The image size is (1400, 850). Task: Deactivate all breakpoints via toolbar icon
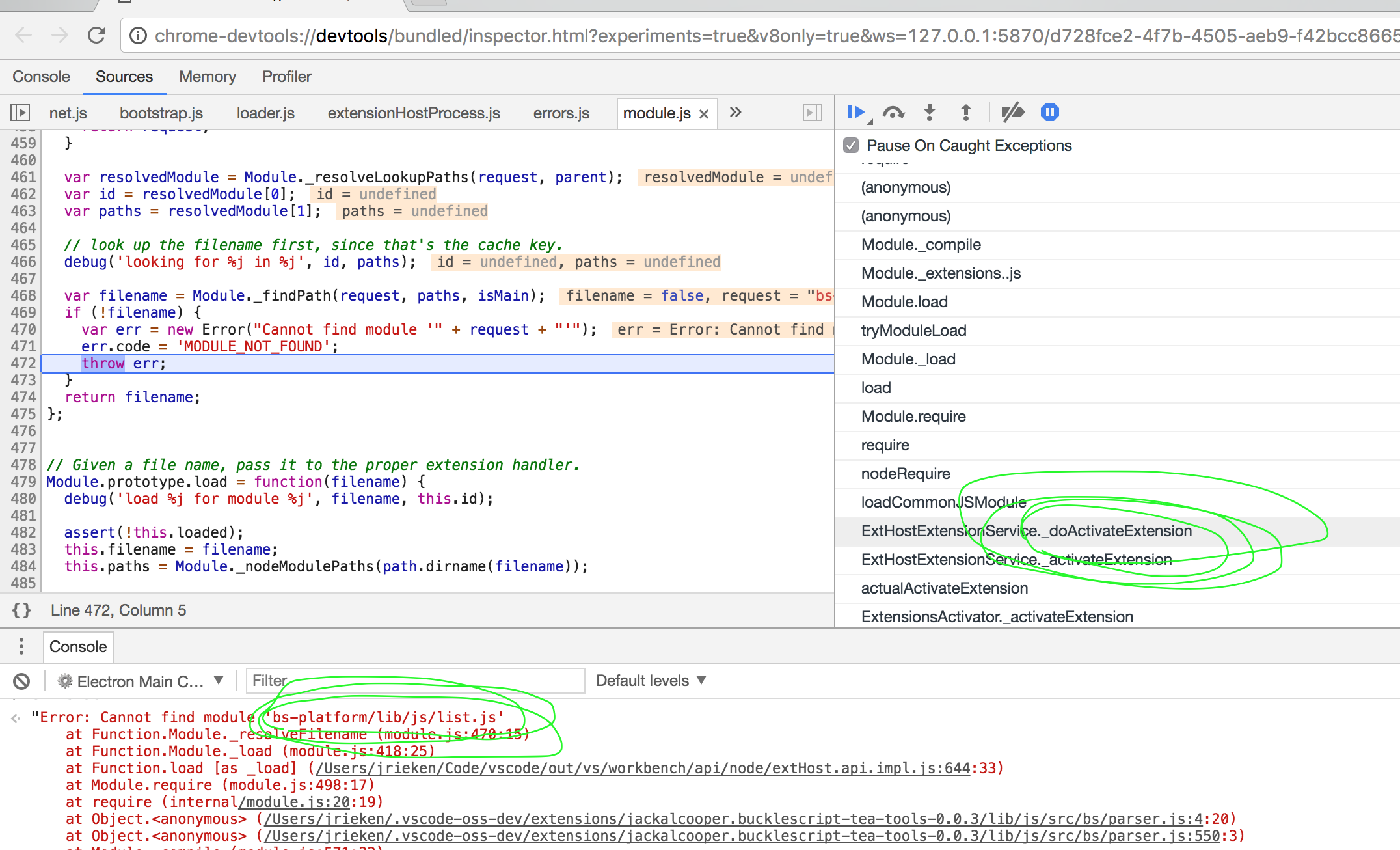pos(1013,112)
